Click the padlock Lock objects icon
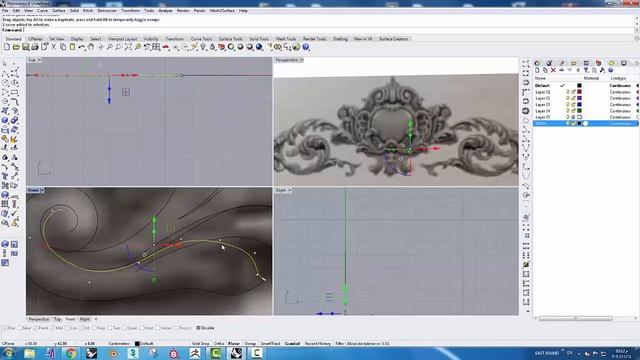Screen dimensions: 640x360 (x=212, y=47)
